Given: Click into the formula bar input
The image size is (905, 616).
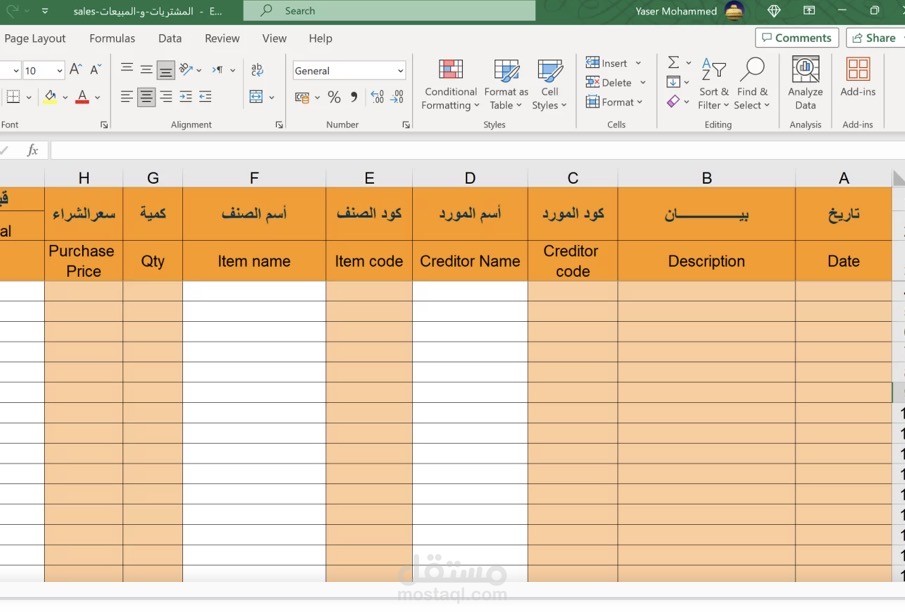Looking at the screenshot, I should coord(478,151).
